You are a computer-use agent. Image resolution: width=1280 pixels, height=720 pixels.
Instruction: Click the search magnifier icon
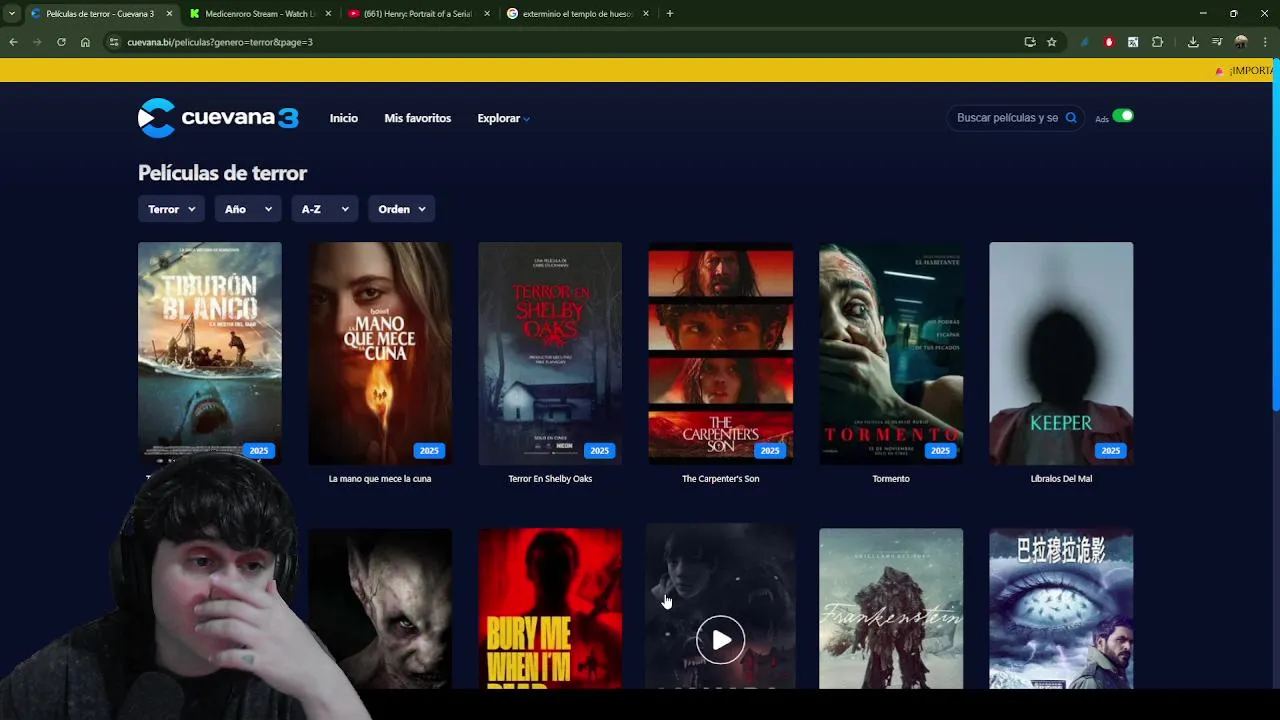point(1071,118)
